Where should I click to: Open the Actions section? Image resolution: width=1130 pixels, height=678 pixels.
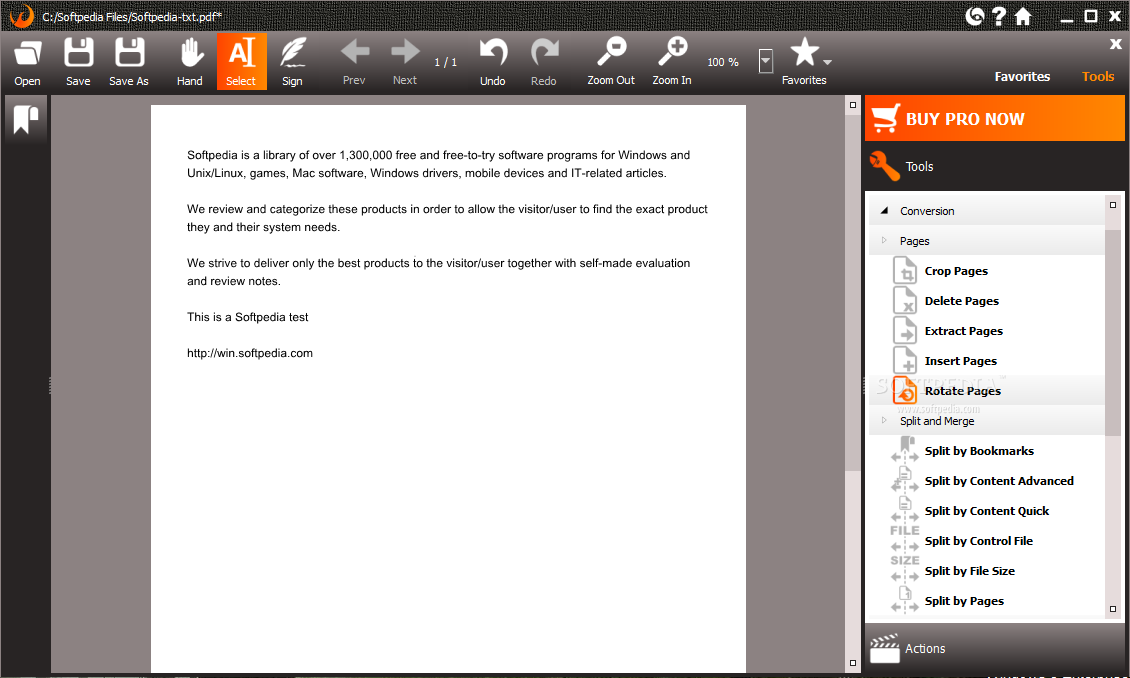[x=995, y=648]
